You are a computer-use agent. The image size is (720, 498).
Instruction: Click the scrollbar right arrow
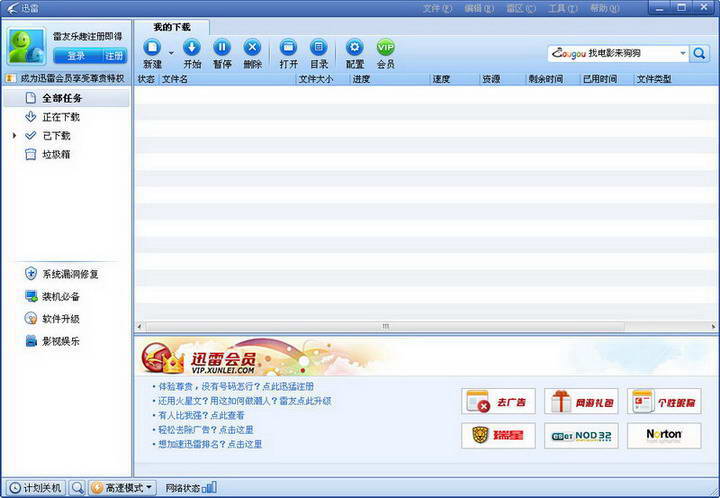coord(713,327)
